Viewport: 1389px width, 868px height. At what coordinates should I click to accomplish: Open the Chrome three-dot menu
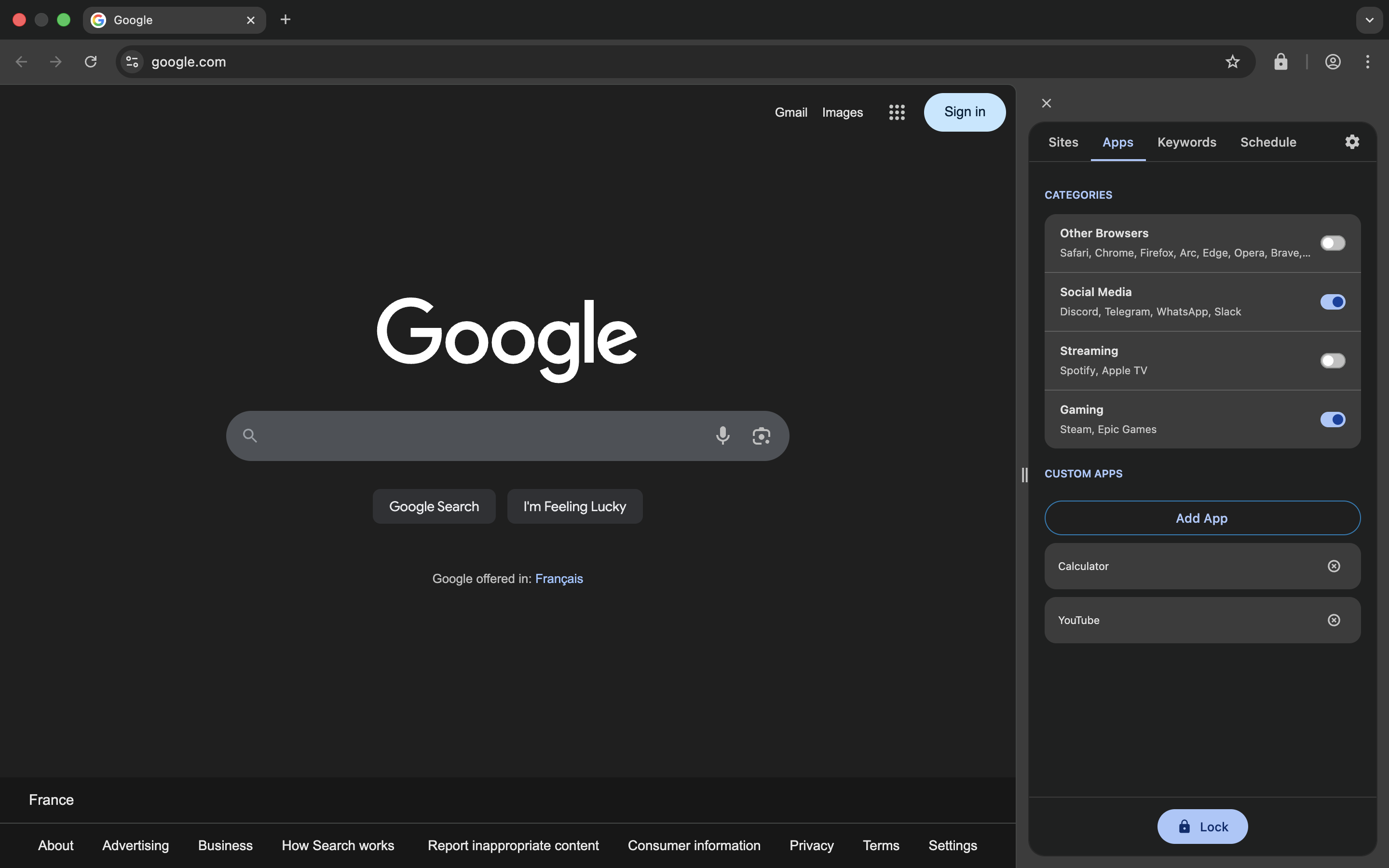1368,61
